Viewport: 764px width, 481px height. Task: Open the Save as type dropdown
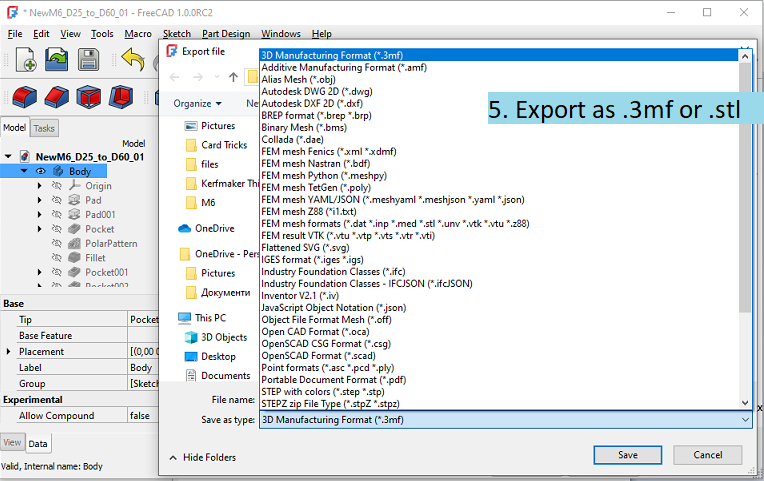click(x=506, y=420)
